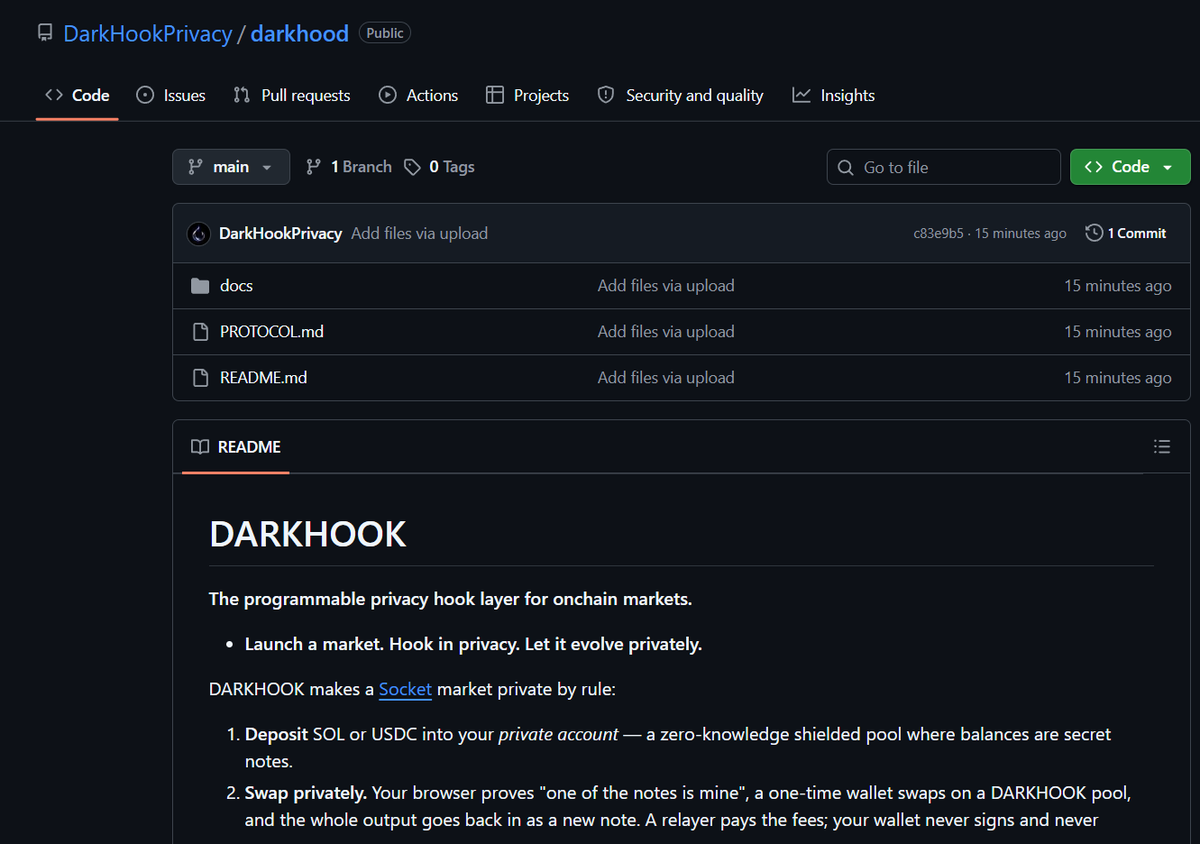Open the darkhood repository name link
Viewport: 1200px width, 844px height.
(x=299, y=33)
